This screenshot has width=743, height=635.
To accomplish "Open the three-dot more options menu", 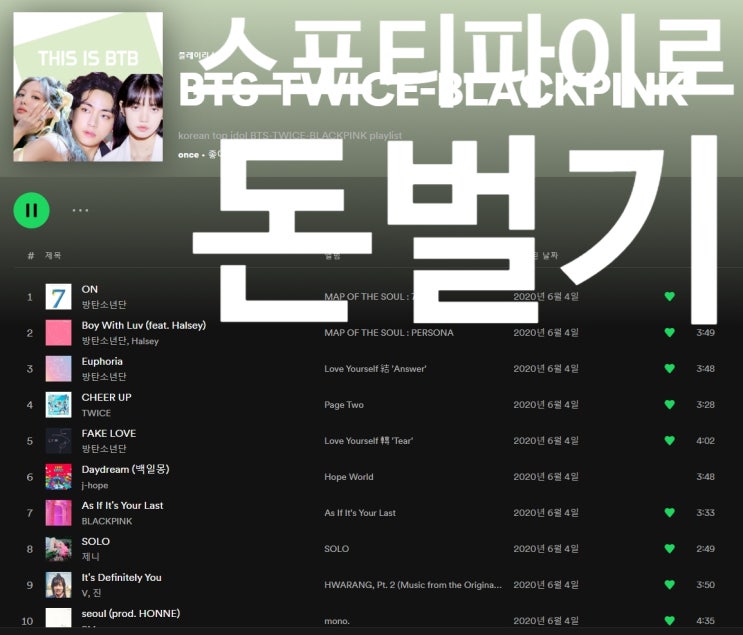I will [80, 210].
